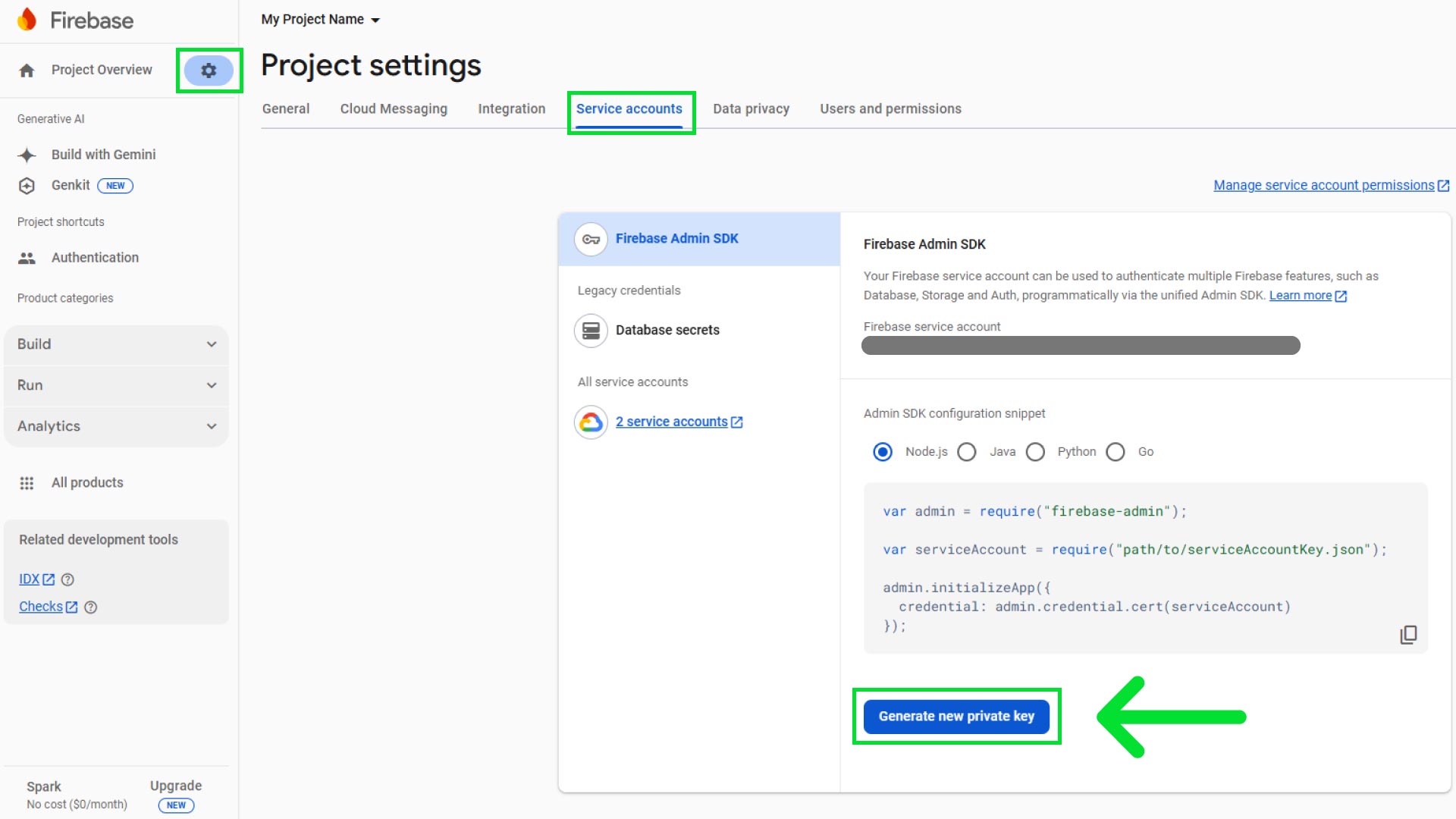This screenshot has width=1456, height=819.
Task: Open the All products grid
Action: [x=87, y=482]
